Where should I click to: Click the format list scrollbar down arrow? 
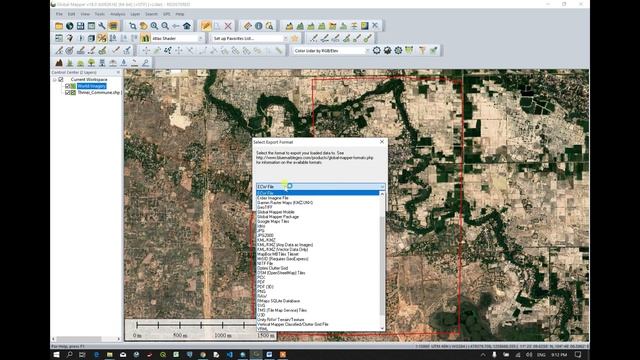(382, 328)
